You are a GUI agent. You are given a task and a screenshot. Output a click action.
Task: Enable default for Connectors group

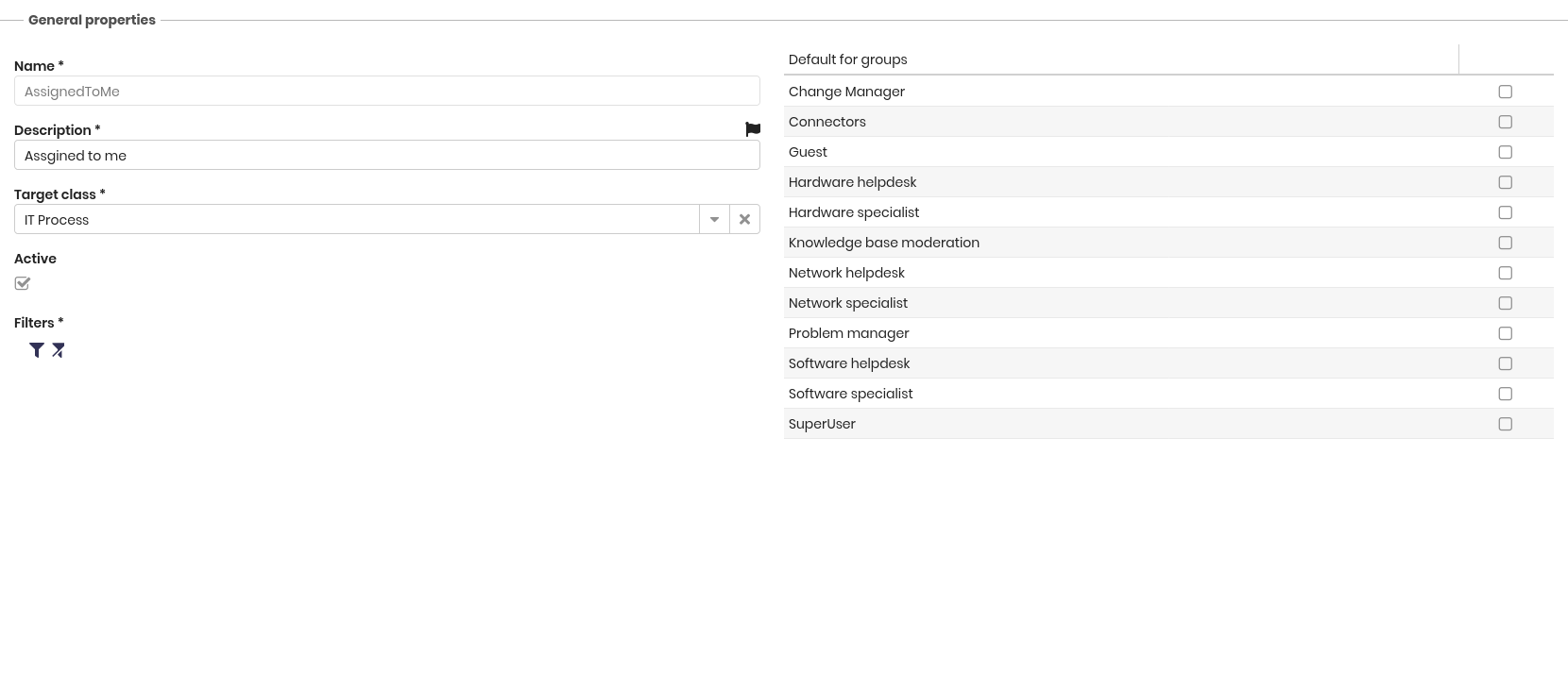(1505, 122)
